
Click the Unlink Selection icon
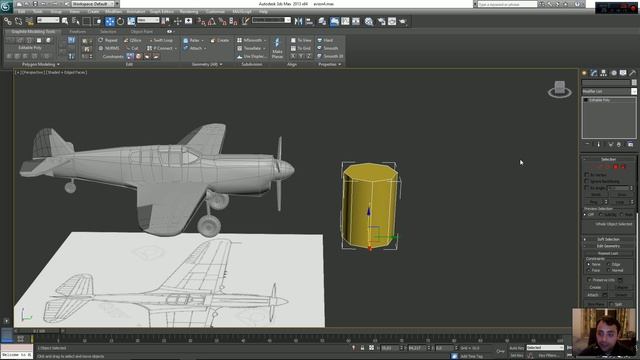[x=18, y=21]
